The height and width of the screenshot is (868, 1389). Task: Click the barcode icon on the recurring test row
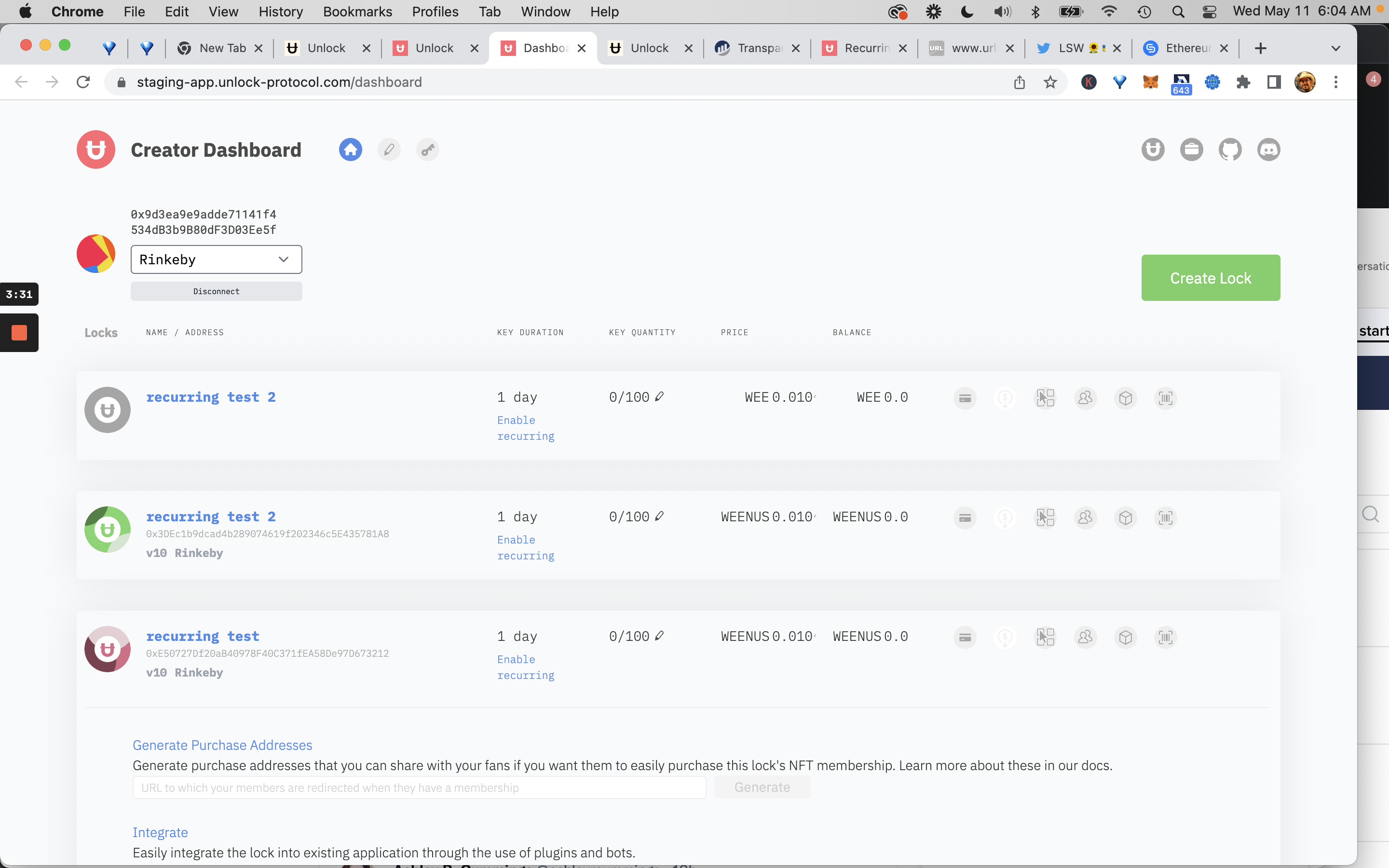pos(1166,637)
